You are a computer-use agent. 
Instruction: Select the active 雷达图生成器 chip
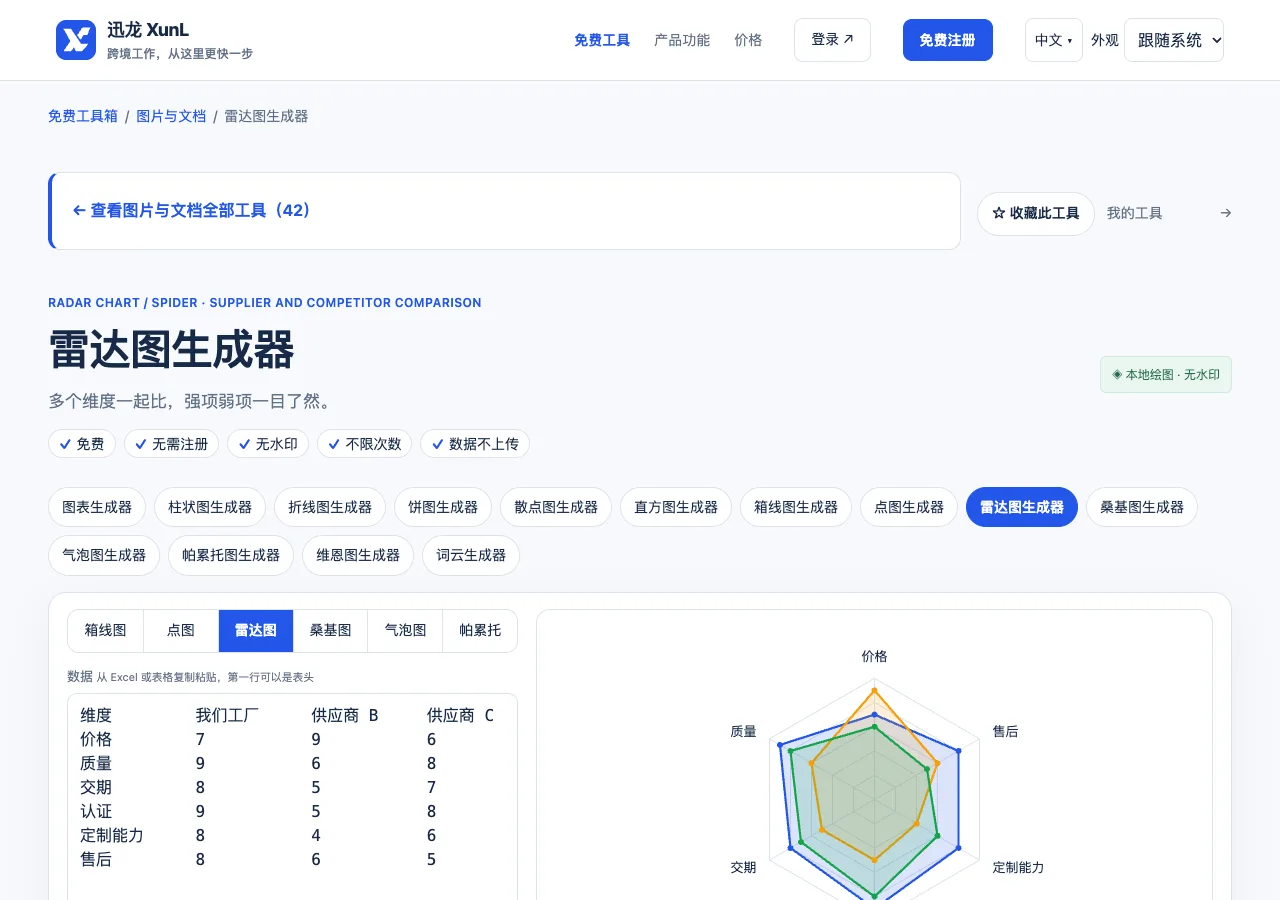(x=1022, y=507)
